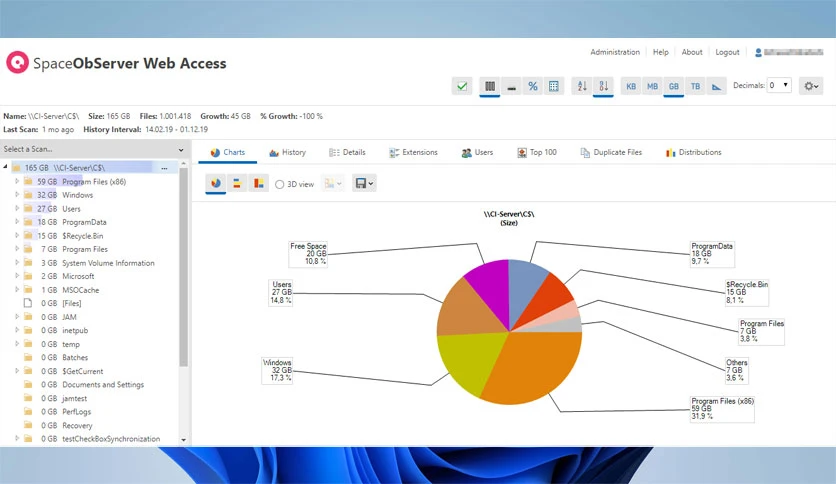Click the SpaceObServer pink logo
This screenshot has width=836, height=484.
coord(17,62)
